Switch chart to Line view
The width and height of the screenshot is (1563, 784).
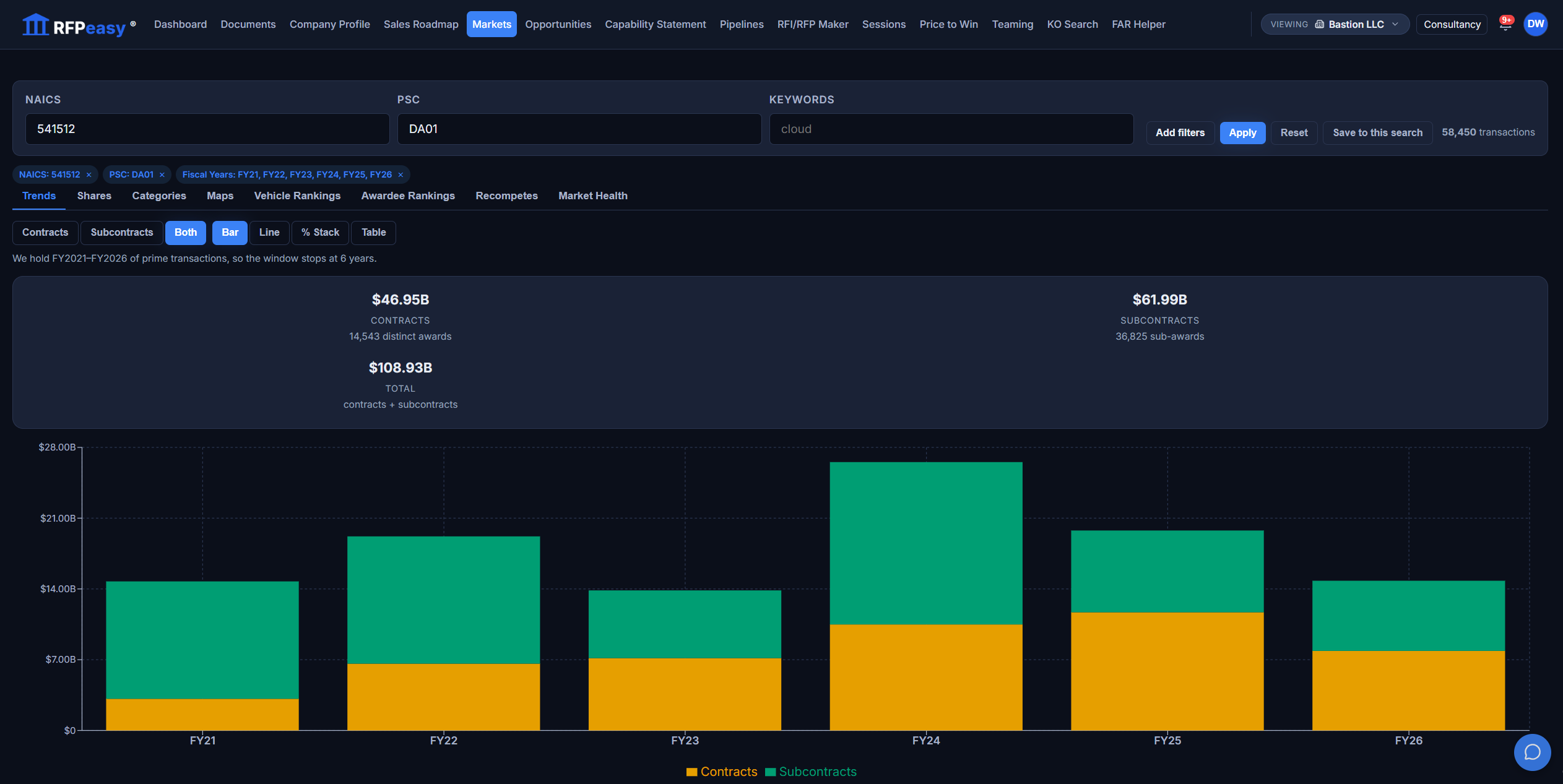click(x=269, y=232)
